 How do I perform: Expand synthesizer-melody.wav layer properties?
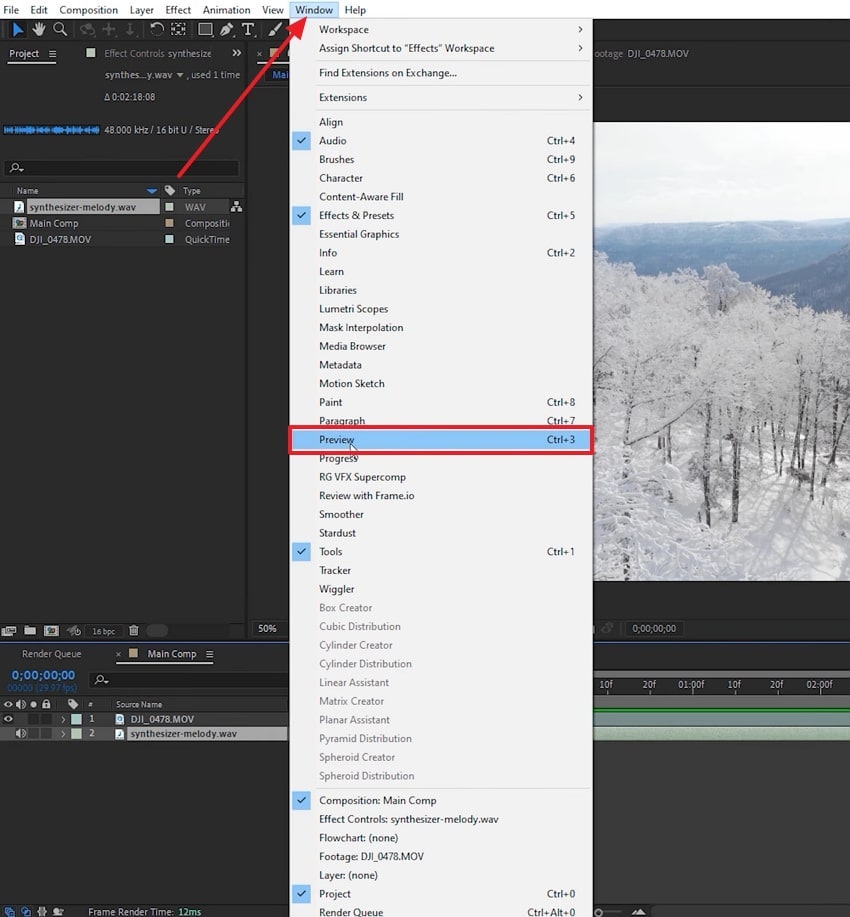coord(63,733)
